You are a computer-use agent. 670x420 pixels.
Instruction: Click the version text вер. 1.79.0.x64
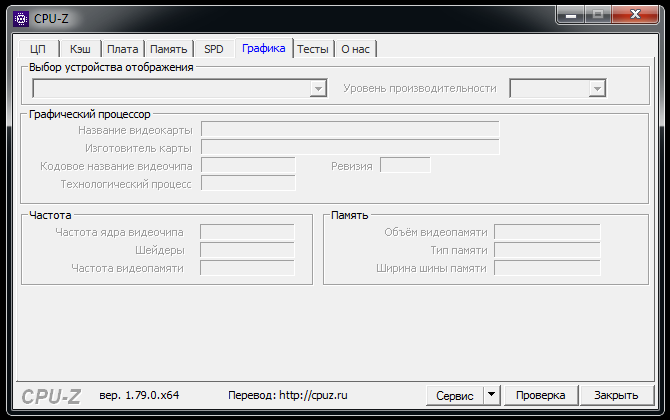tap(139, 395)
